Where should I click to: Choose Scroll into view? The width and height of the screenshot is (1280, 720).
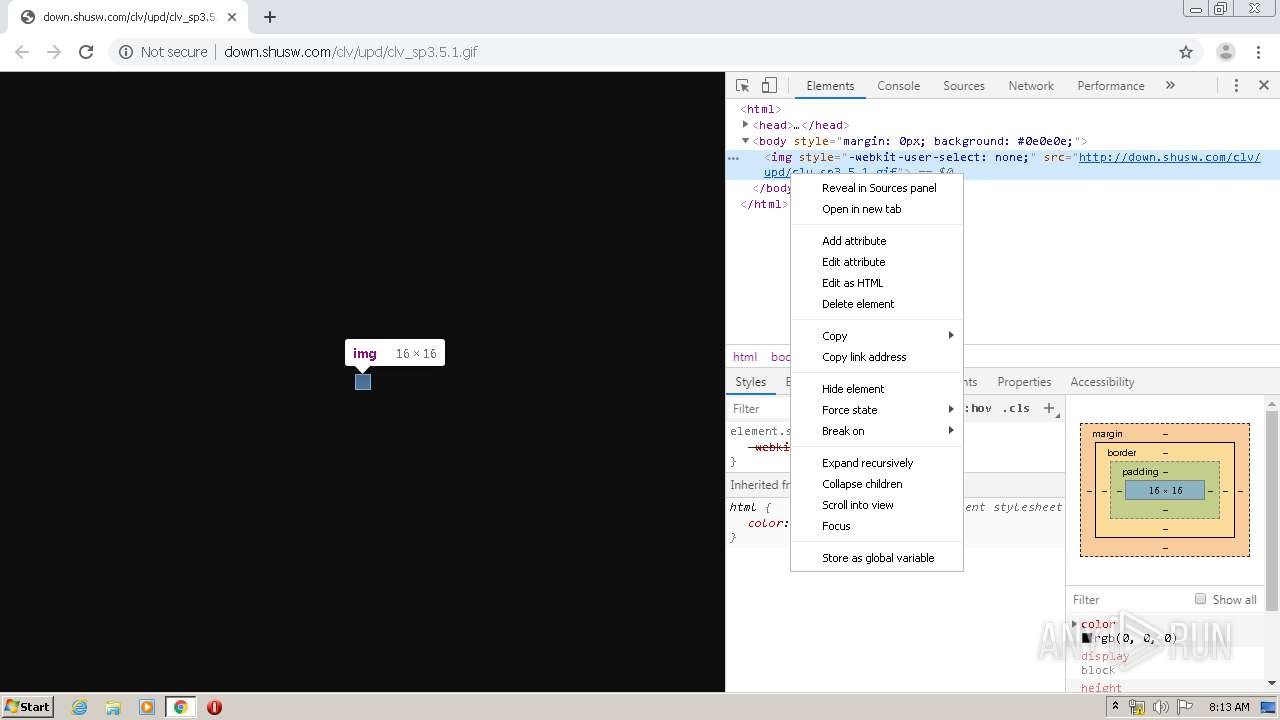click(877, 505)
